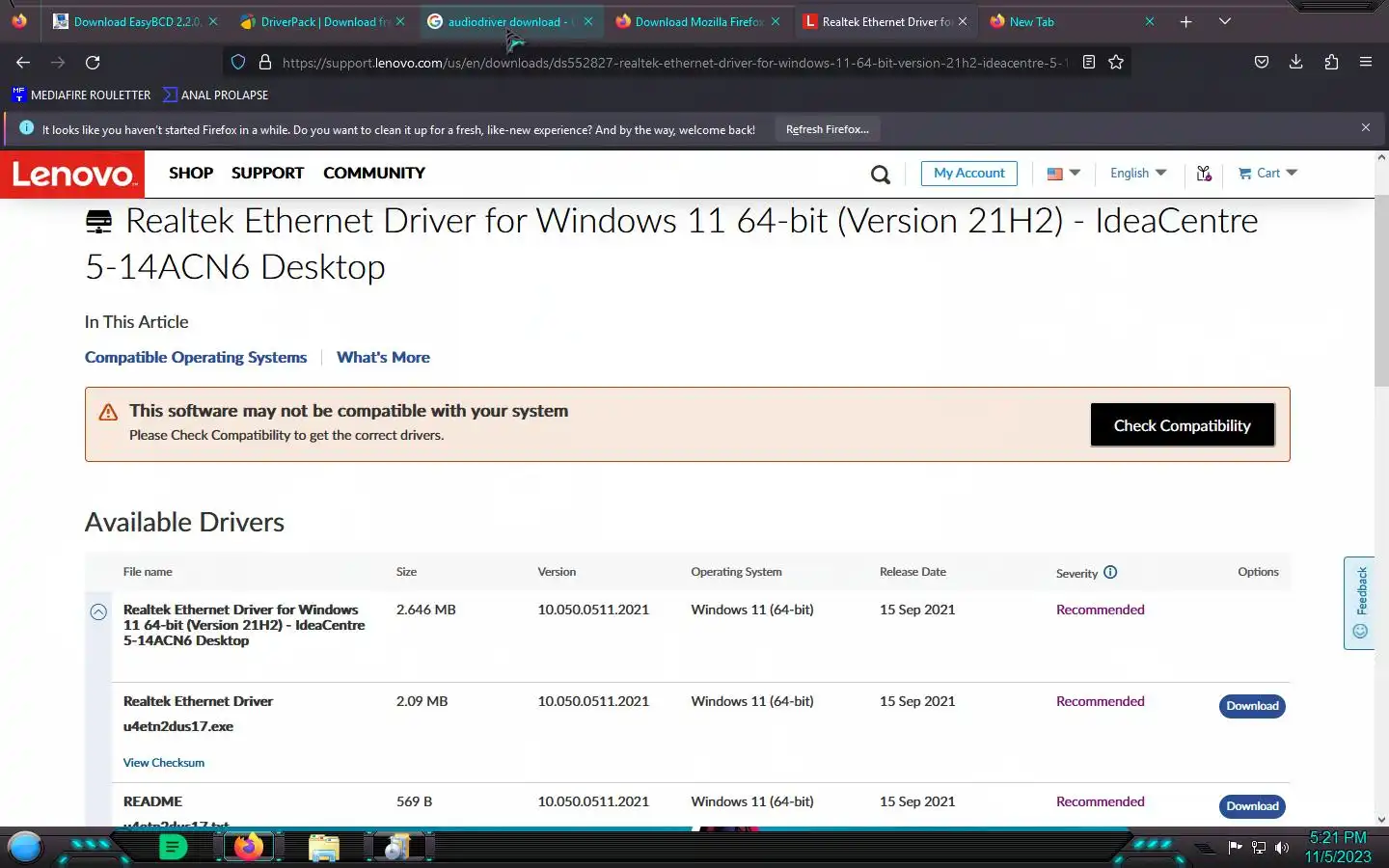Open the volume control in system tray
Viewport: 1389px width, 868px height.
tap(1282, 848)
